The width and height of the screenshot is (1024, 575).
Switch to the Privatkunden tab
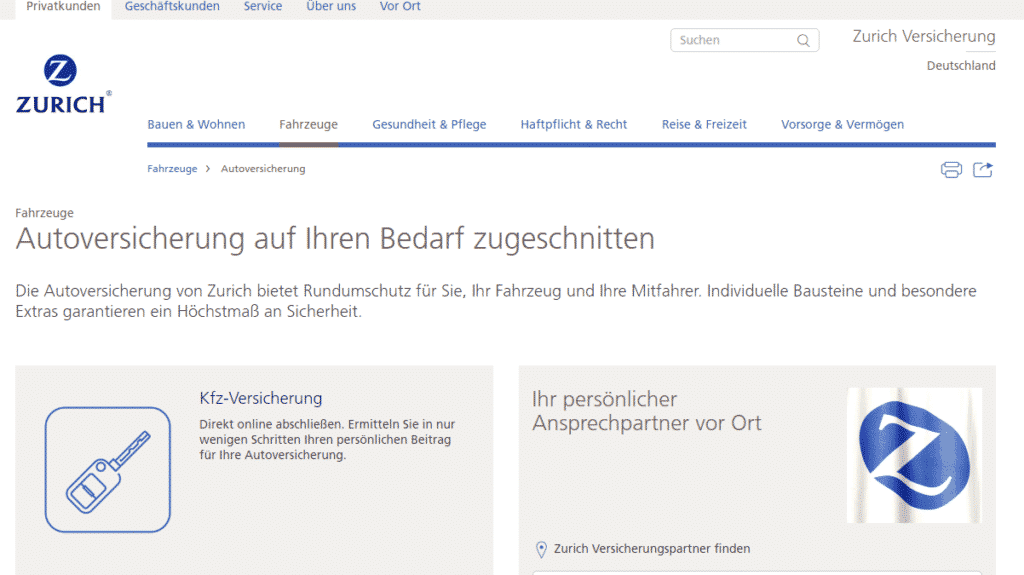63,7
